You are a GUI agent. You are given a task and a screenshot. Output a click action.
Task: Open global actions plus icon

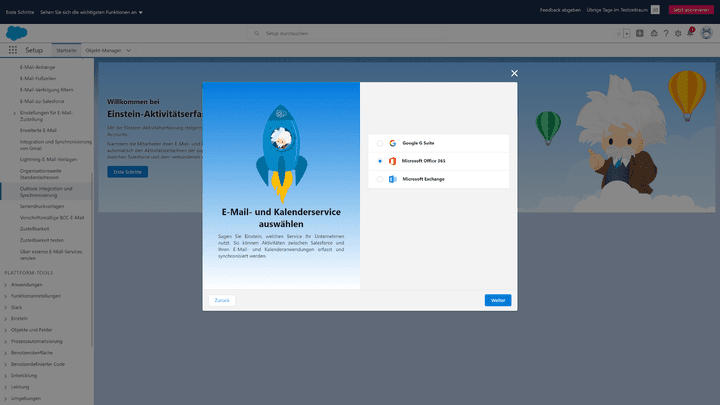(640, 33)
